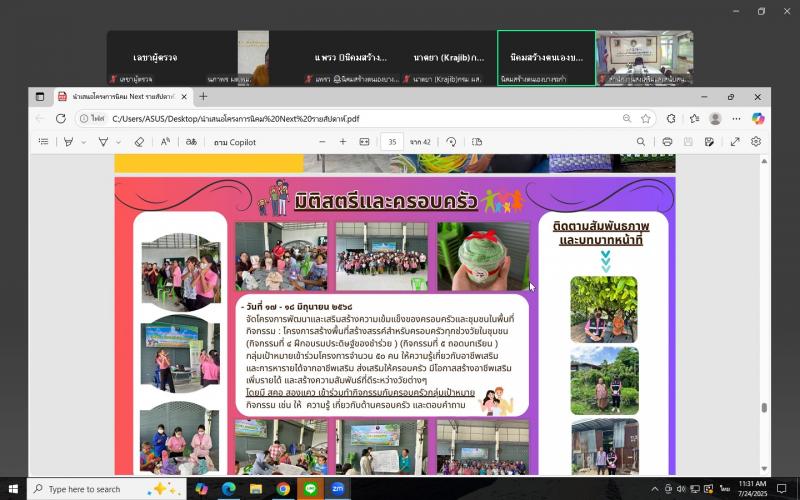Click the zoom magnifier in the address bar
This screenshot has width=800, height=500.
[x=627, y=118]
